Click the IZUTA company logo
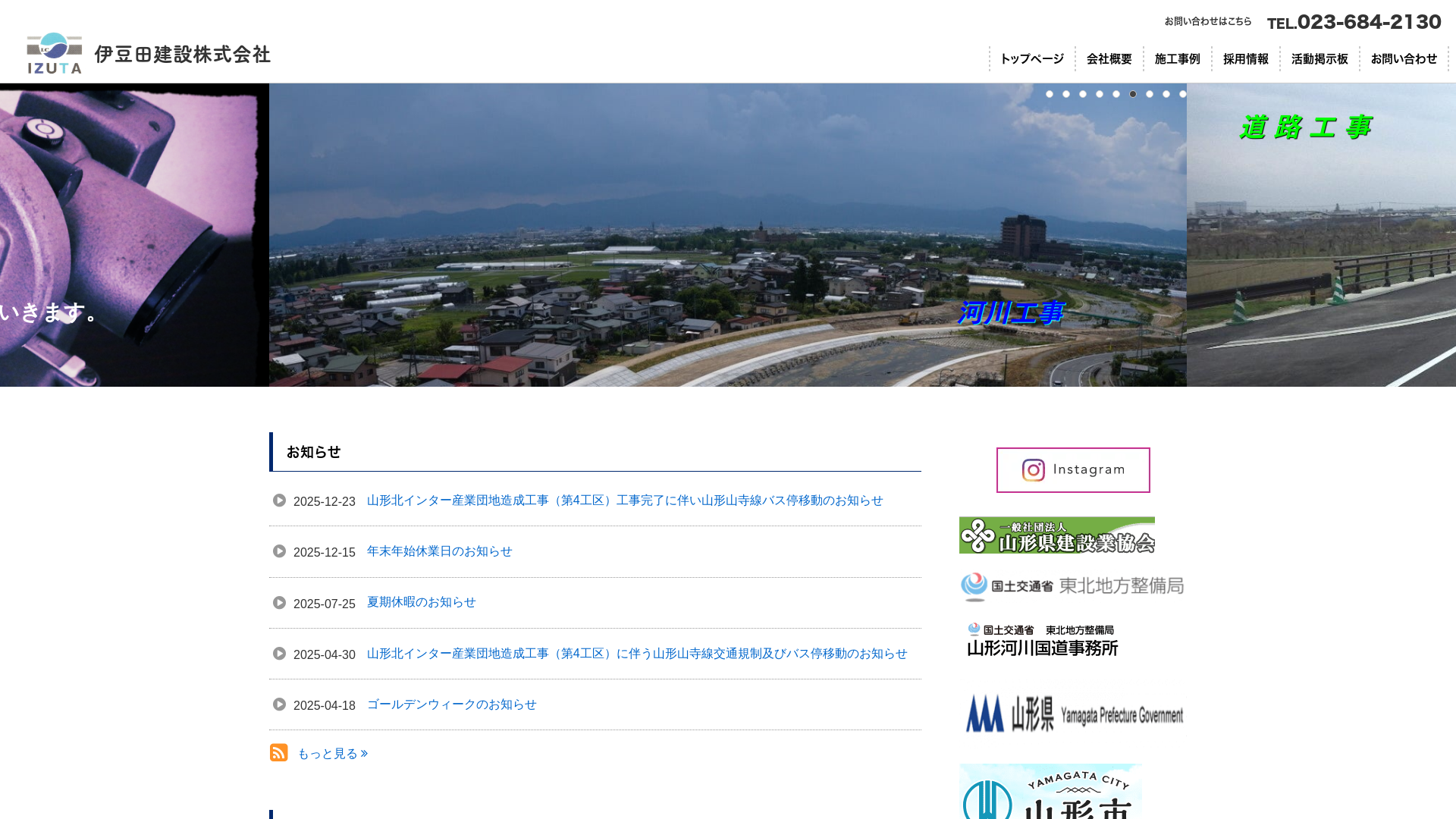Image resolution: width=1456 pixels, height=819 pixels. pyautogui.click(x=54, y=54)
